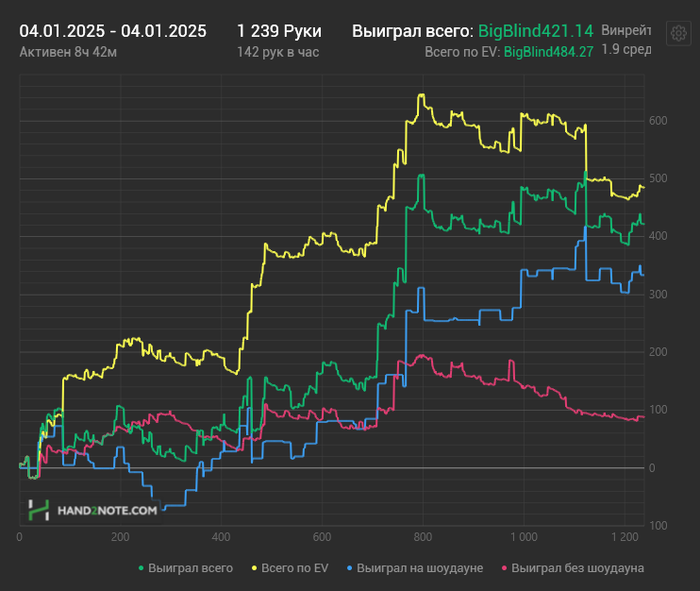Click the 'Винрейт' label
The image size is (700, 591).
tap(626, 30)
